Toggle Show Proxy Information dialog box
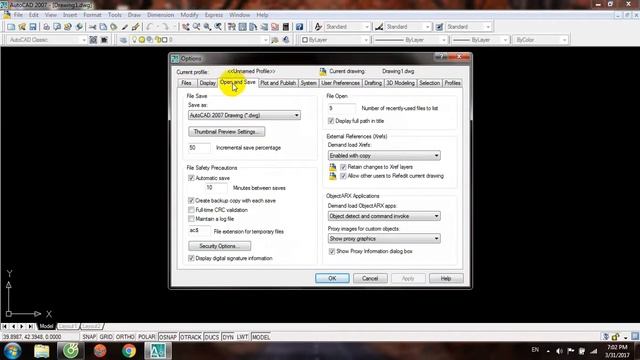This screenshot has width=640, height=360. pos(332,251)
